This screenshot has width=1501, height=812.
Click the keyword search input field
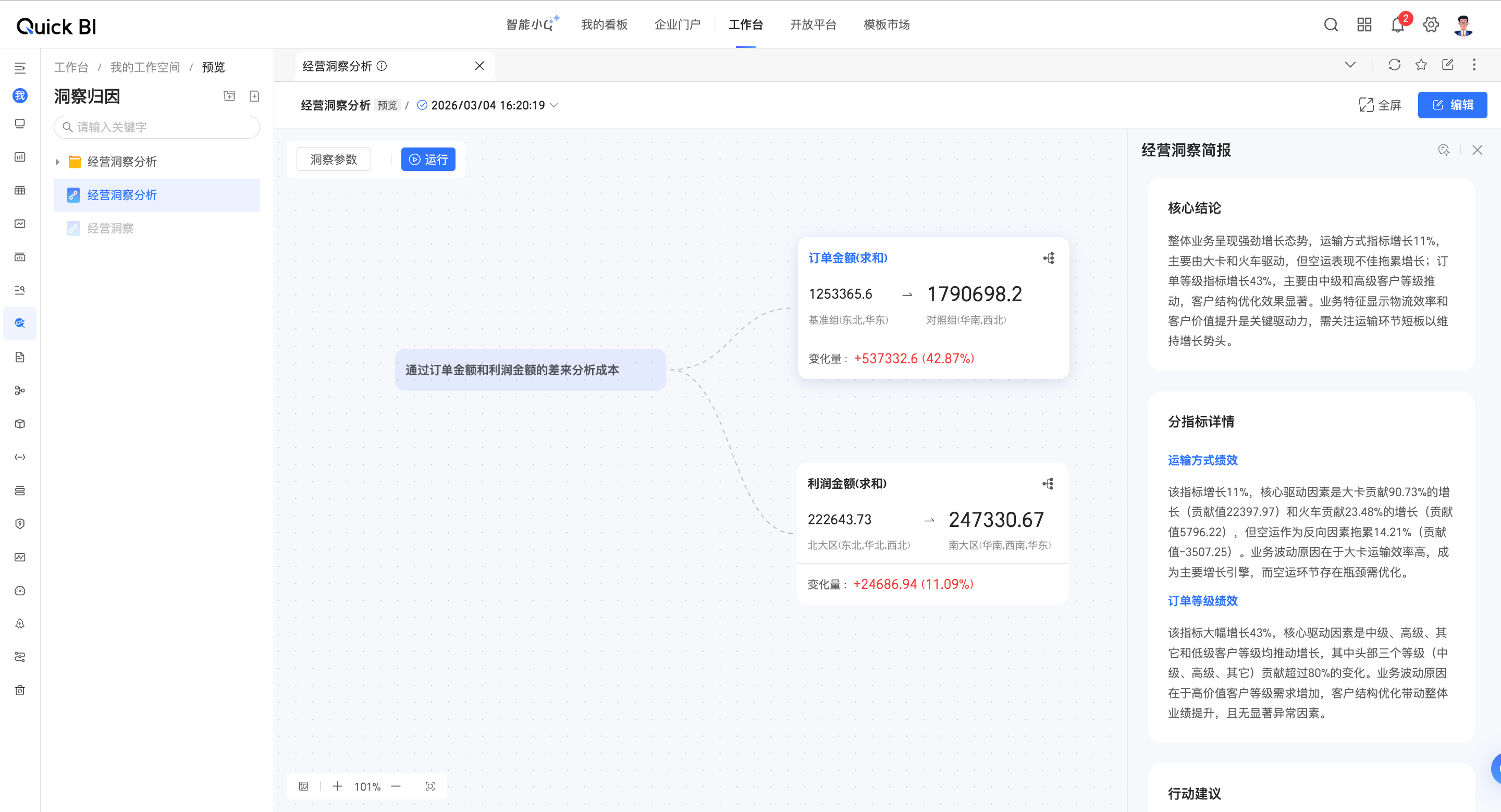coord(157,127)
